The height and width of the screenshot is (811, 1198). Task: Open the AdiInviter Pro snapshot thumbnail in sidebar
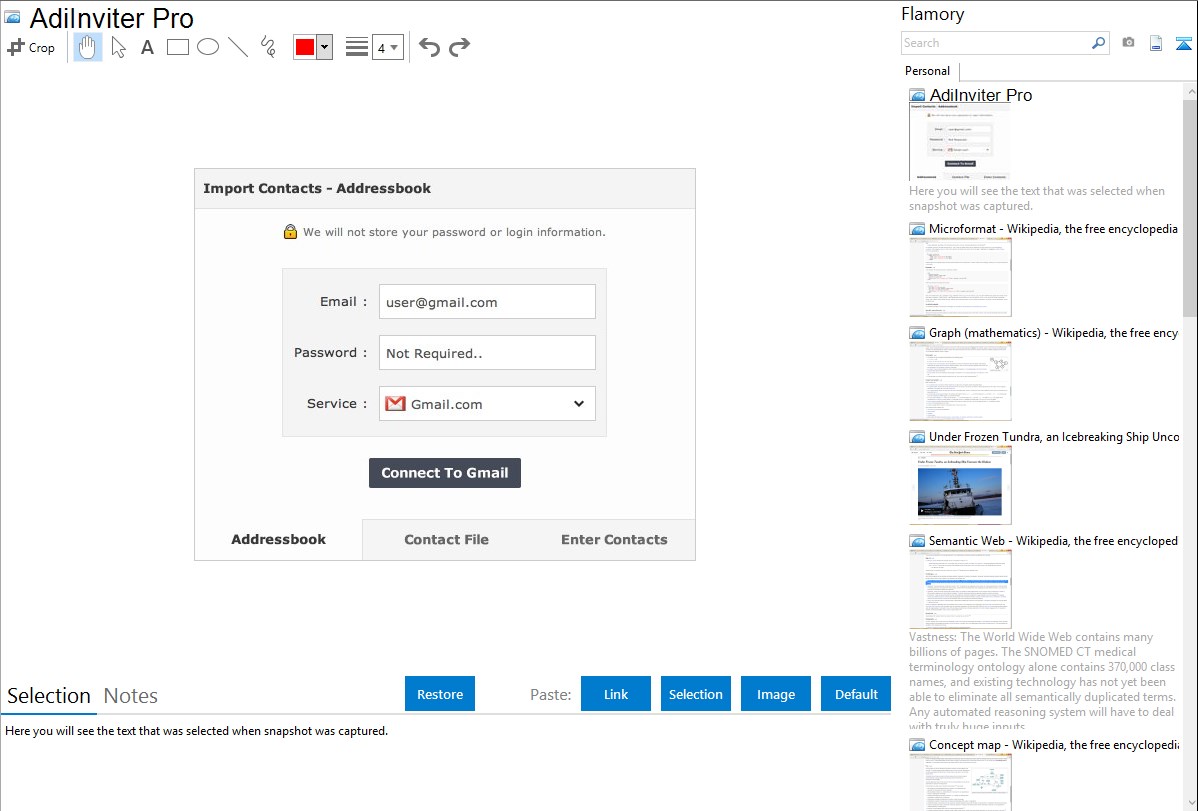tap(960, 141)
